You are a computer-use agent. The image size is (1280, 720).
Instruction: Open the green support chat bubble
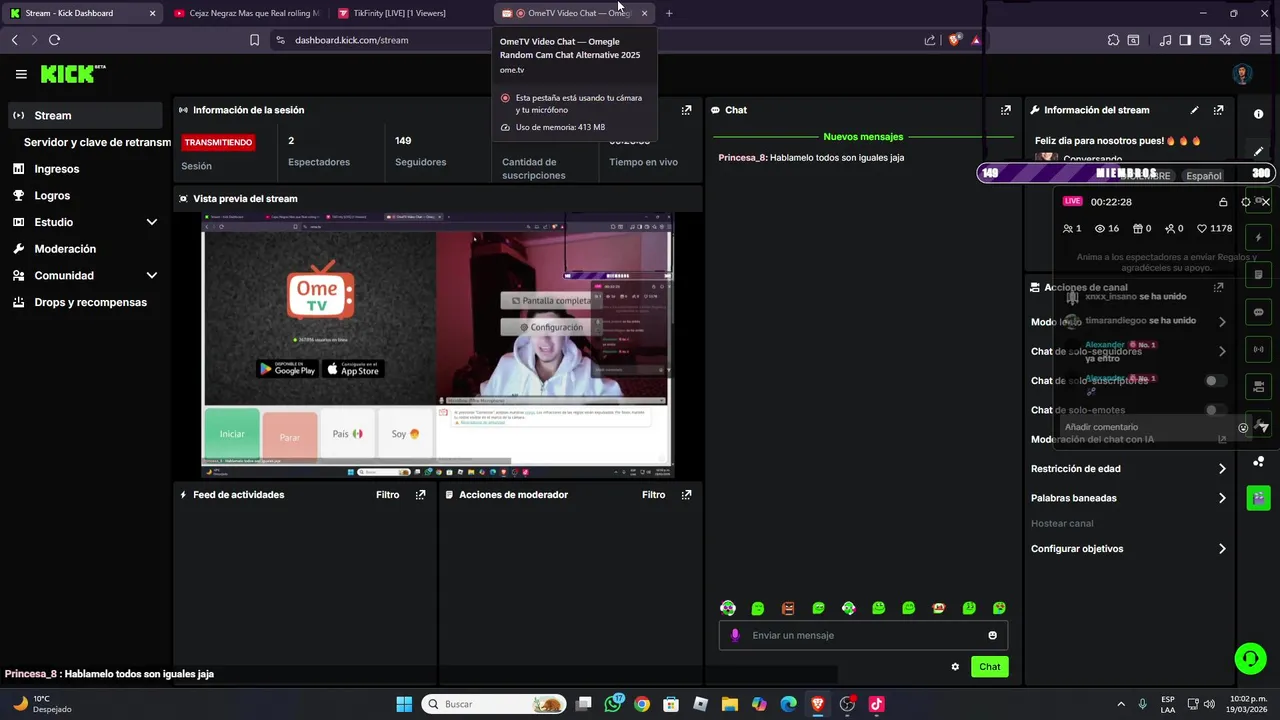[1250, 658]
